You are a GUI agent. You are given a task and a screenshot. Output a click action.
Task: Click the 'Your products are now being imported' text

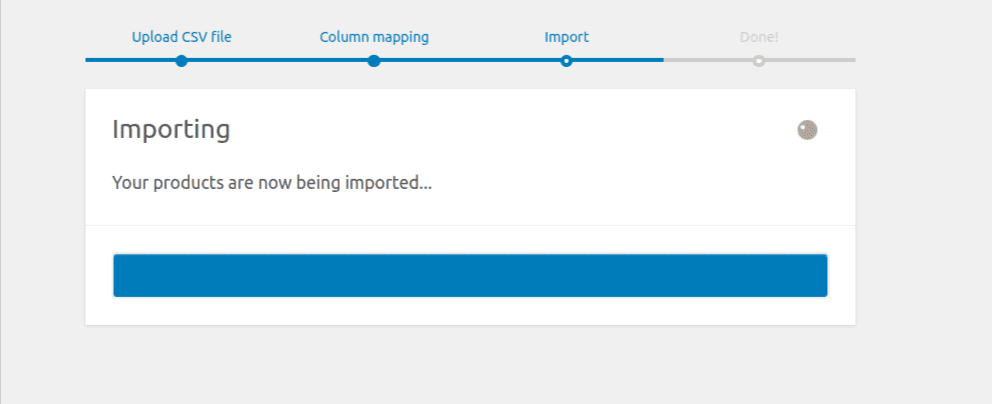[272, 183]
